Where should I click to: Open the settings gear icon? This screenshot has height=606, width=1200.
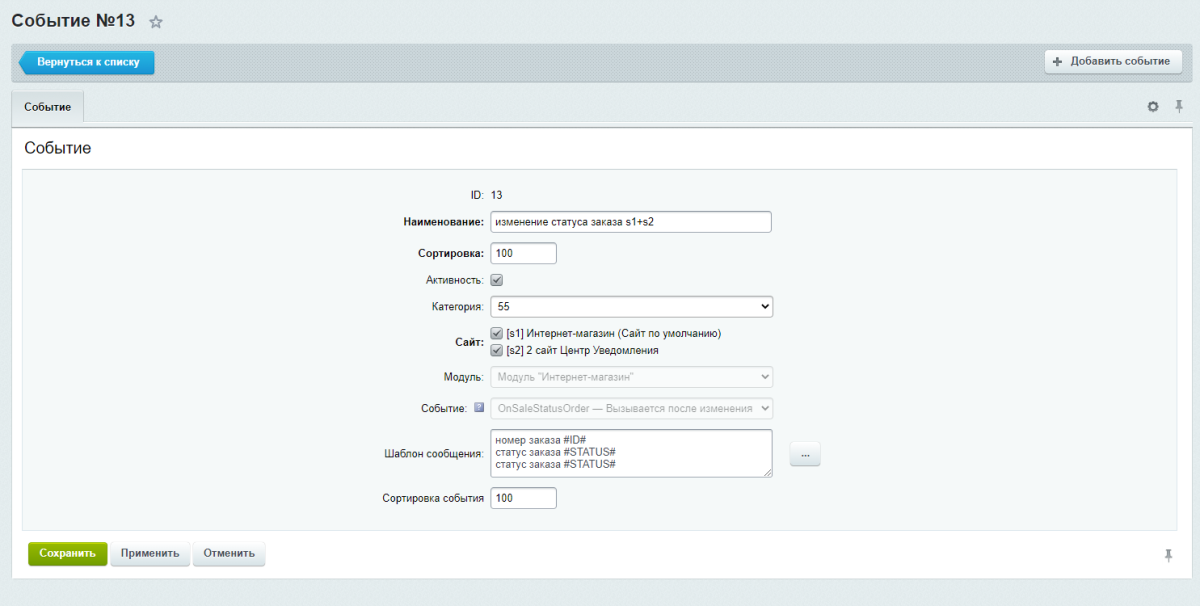[x=1152, y=106]
